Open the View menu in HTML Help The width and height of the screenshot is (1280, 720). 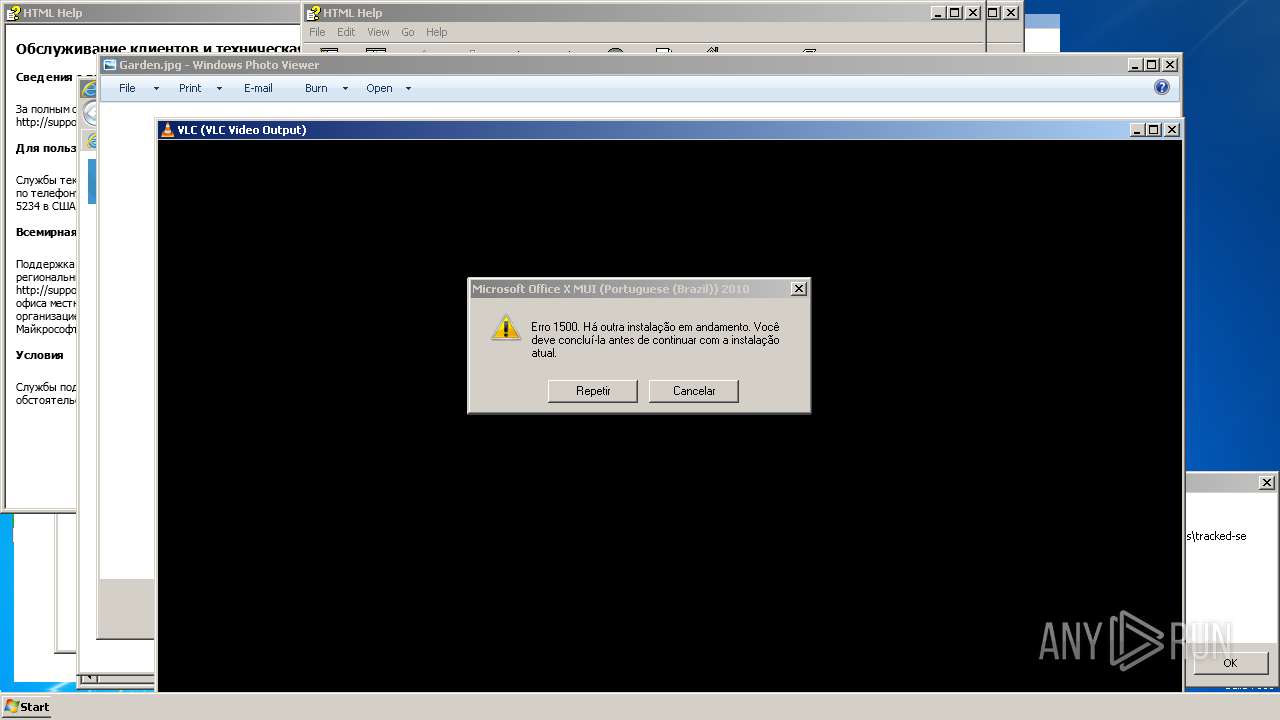pyautogui.click(x=378, y=32)
